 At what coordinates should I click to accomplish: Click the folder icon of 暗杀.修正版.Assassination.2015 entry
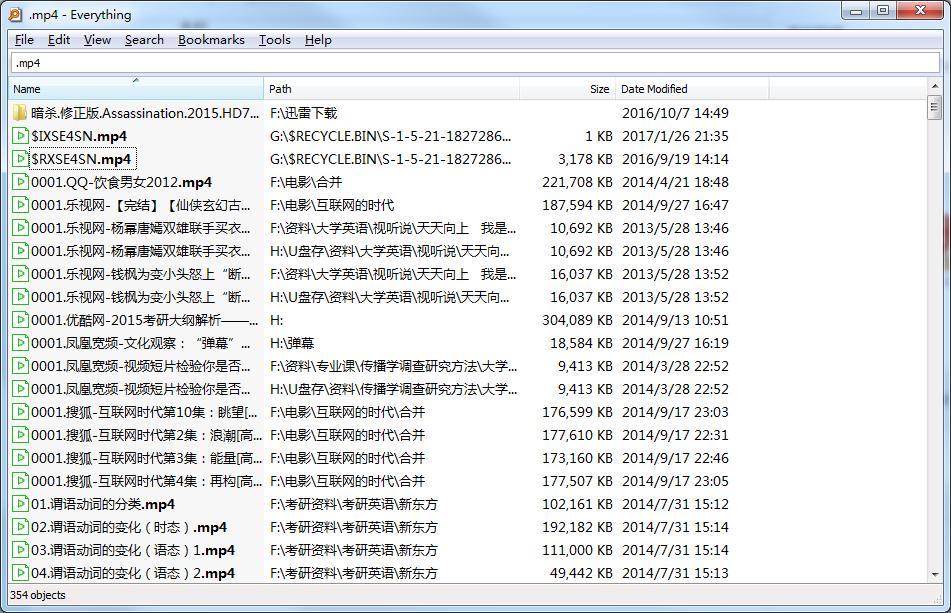pyautogui.click(x=22, y=113)
